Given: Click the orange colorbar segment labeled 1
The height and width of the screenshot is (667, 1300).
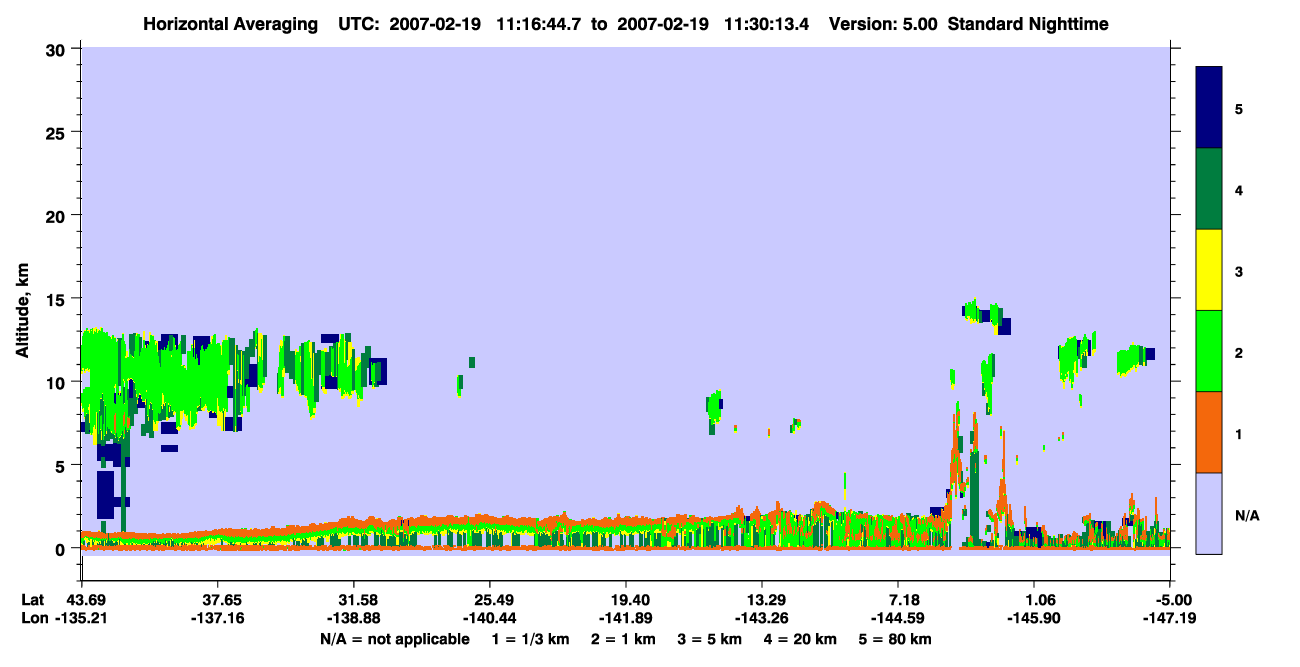Looking at the screenshot, I should (1209, 432).
